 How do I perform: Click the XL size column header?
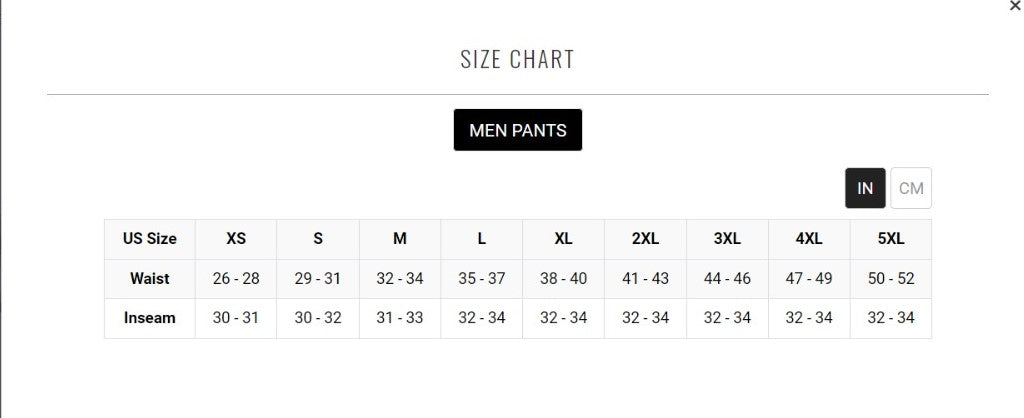(564, 239)
